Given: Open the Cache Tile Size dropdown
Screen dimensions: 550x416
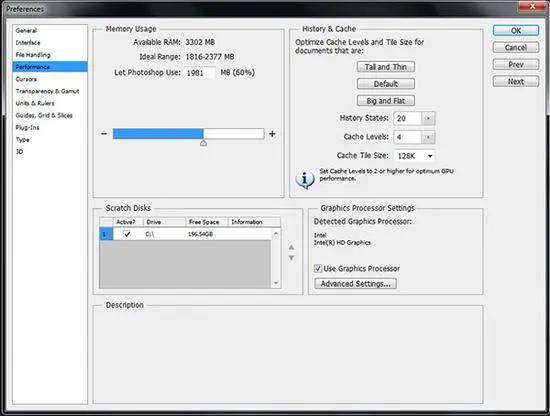Looking at the screenshot, I should point(415,156).
